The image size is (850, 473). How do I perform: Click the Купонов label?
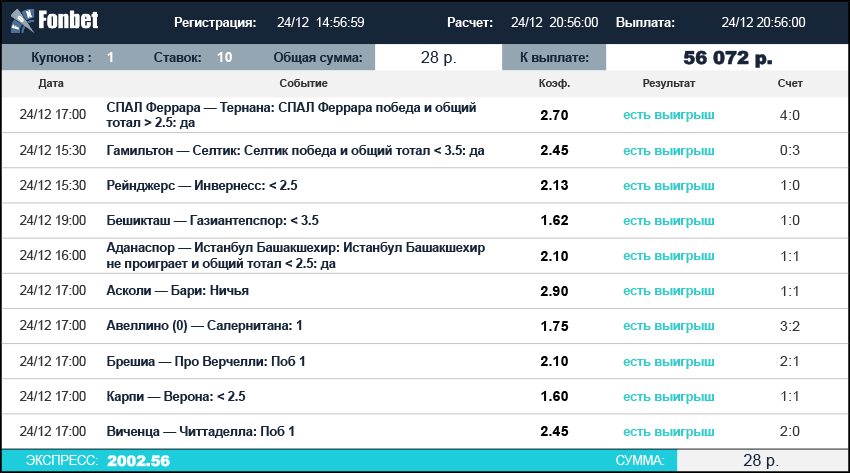pyautogui.click(x=61, y=57)
